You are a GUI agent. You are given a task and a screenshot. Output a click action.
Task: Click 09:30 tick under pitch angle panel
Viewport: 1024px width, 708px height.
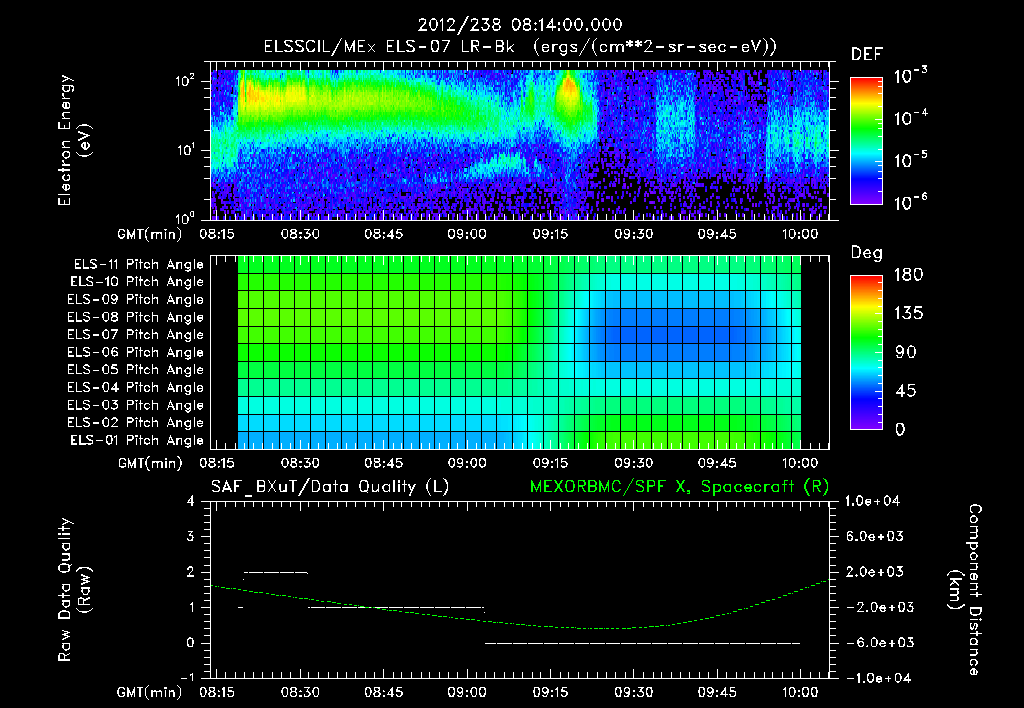[633, 464]
